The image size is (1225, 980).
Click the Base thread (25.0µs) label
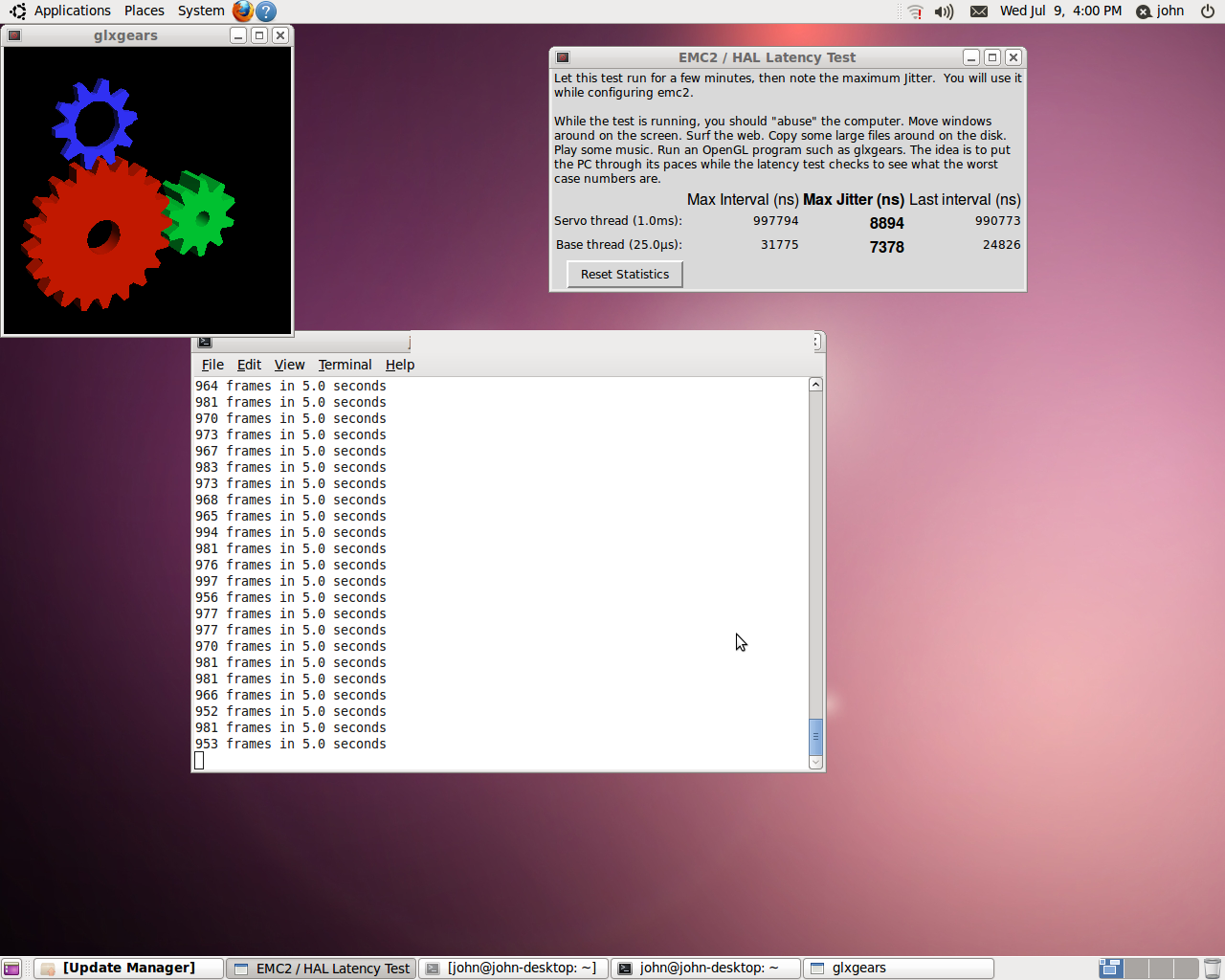point(619,245)
